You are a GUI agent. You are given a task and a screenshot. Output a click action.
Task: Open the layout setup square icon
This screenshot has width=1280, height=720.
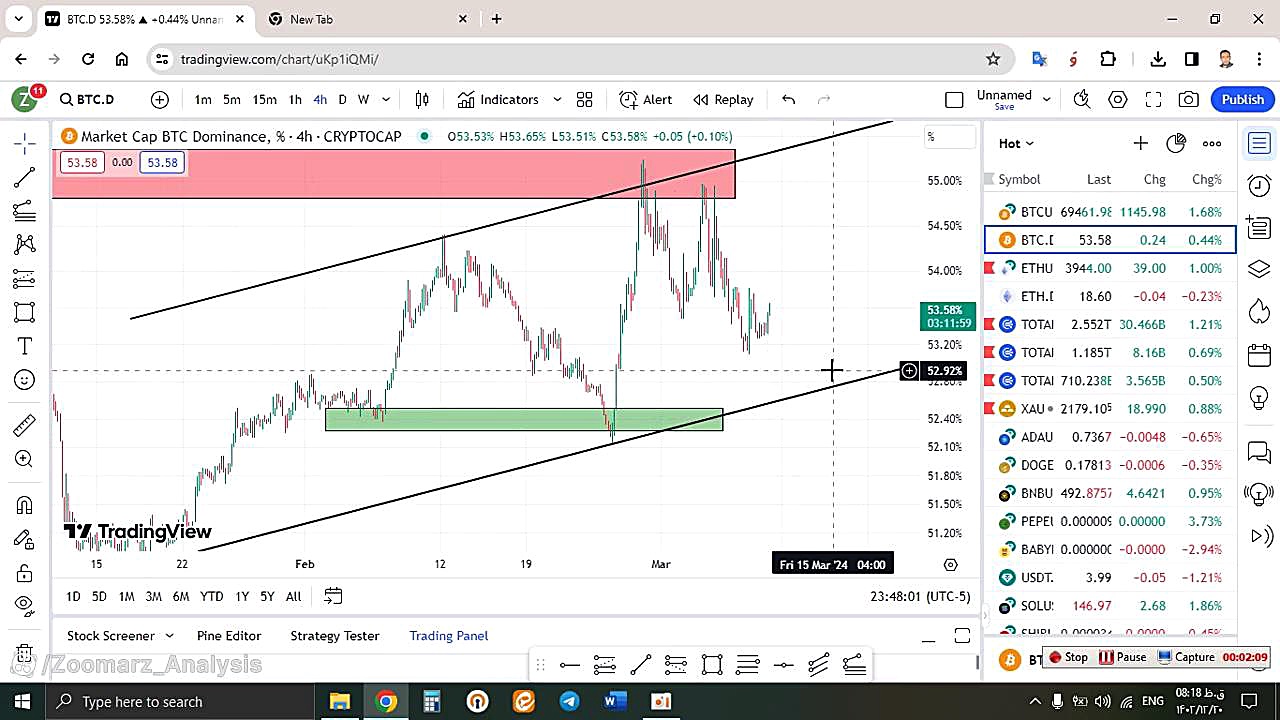pos(954,99)
